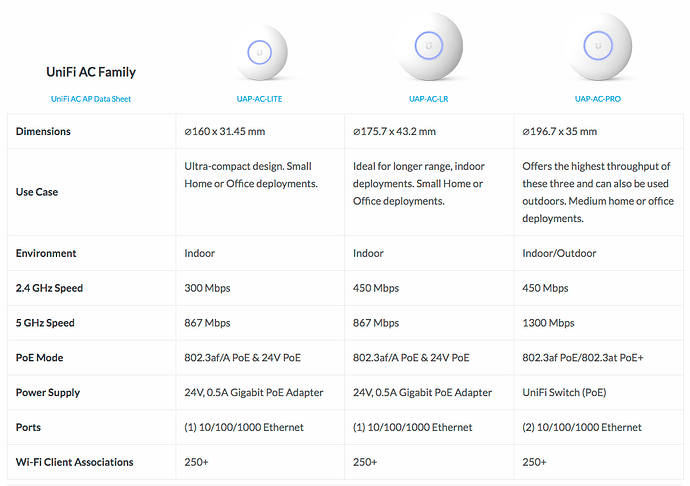Select the Dimensions row label
The image size is (690, 486).
43,131
